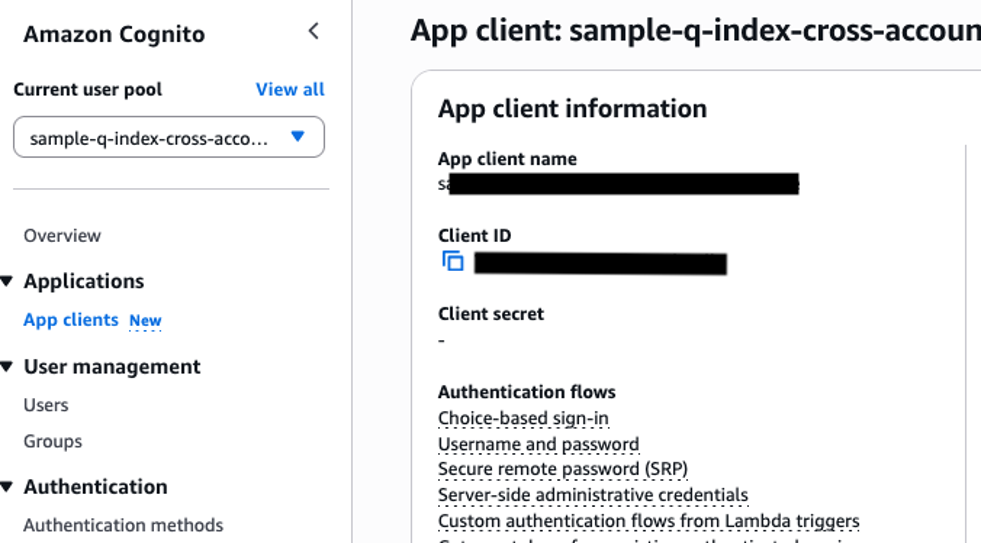Viewport: 982px width, 544px height.
Task: Go to App clients in sidebar
Action: click(71, 320)
